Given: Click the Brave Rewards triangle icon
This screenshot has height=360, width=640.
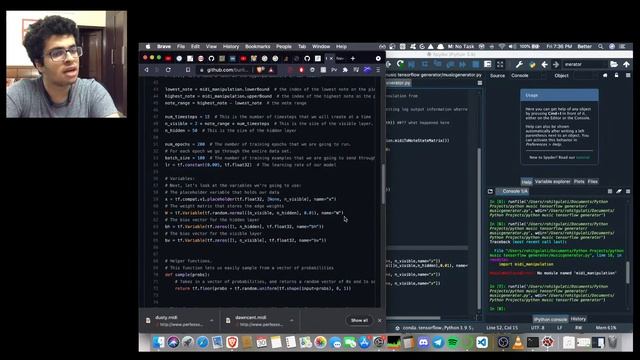Looking at the screenshot, I should pyautogui.click(x=271, y=70).
